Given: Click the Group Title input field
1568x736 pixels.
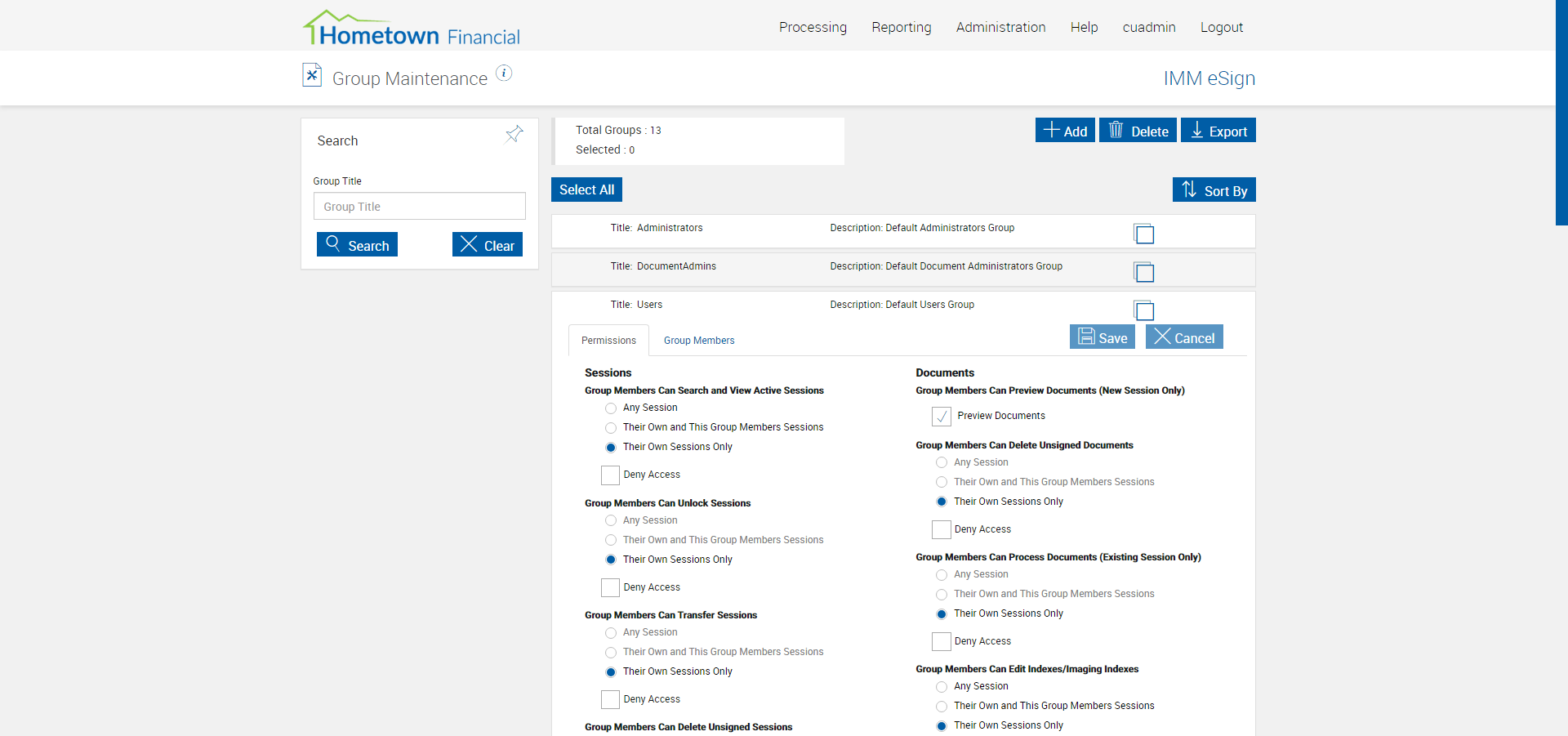Looking at the screenshot, I should [419, 207].
